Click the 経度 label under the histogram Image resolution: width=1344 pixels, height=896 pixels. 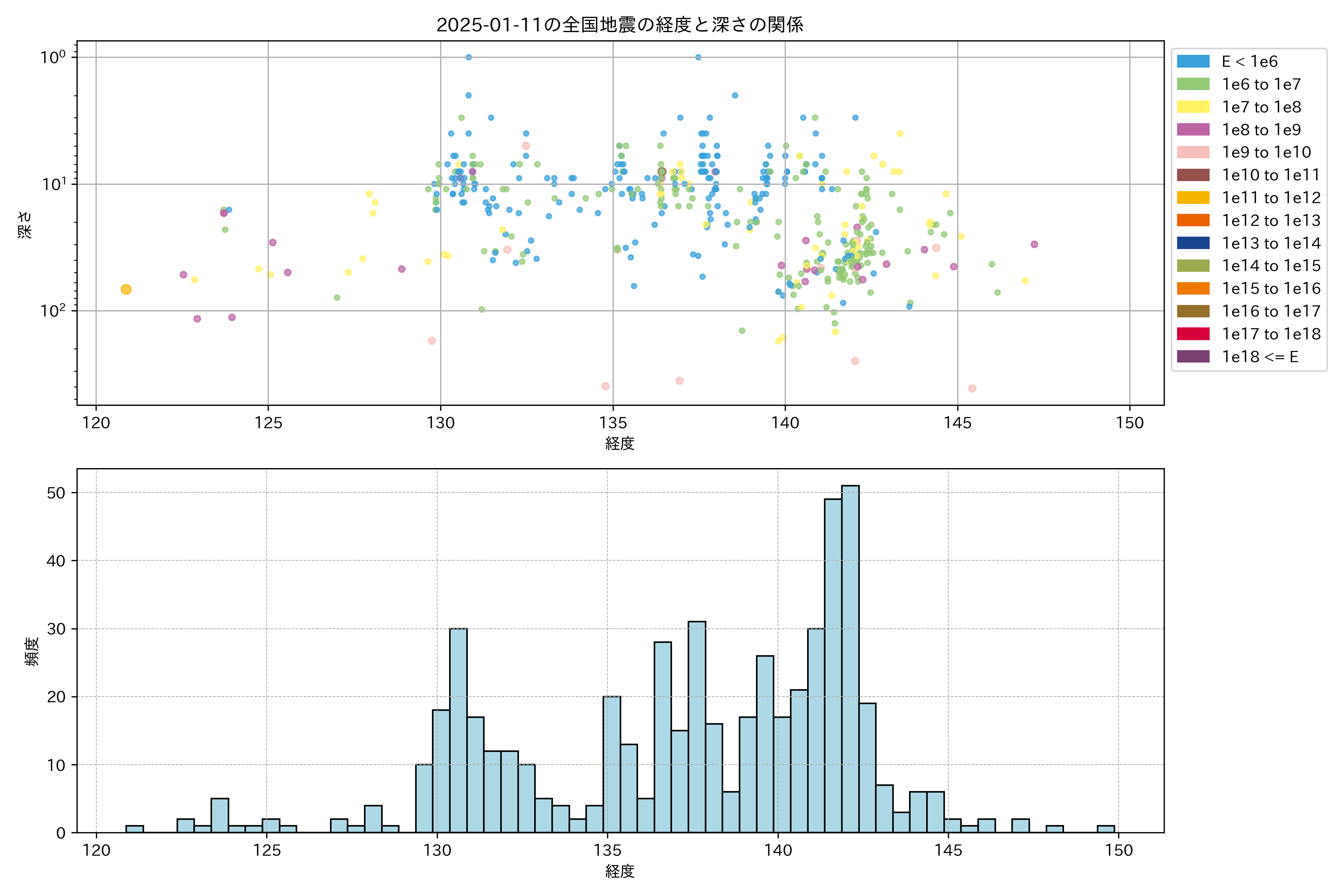coord(620,871)
